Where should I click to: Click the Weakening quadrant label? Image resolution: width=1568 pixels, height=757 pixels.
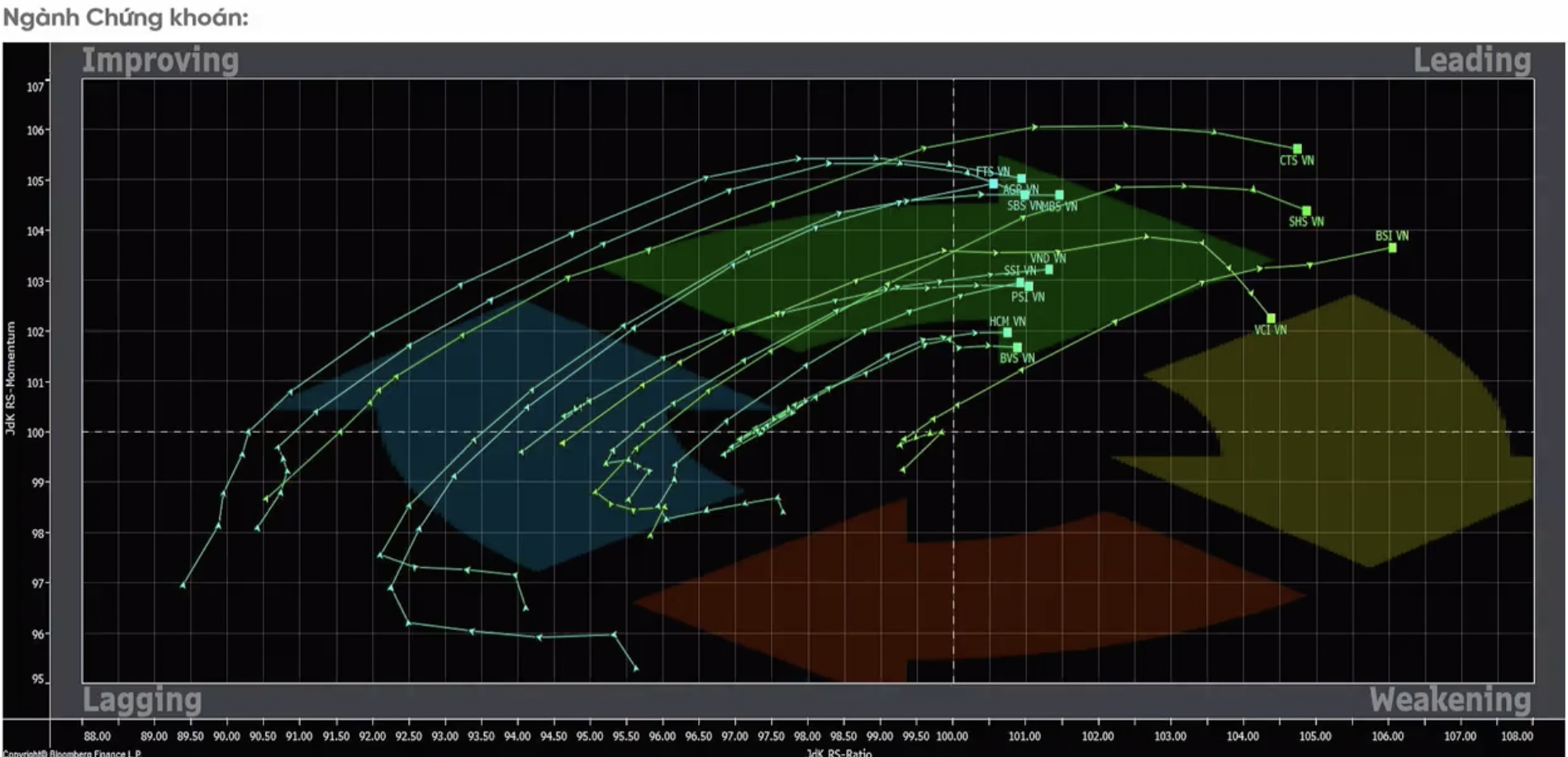(1450, 700)
